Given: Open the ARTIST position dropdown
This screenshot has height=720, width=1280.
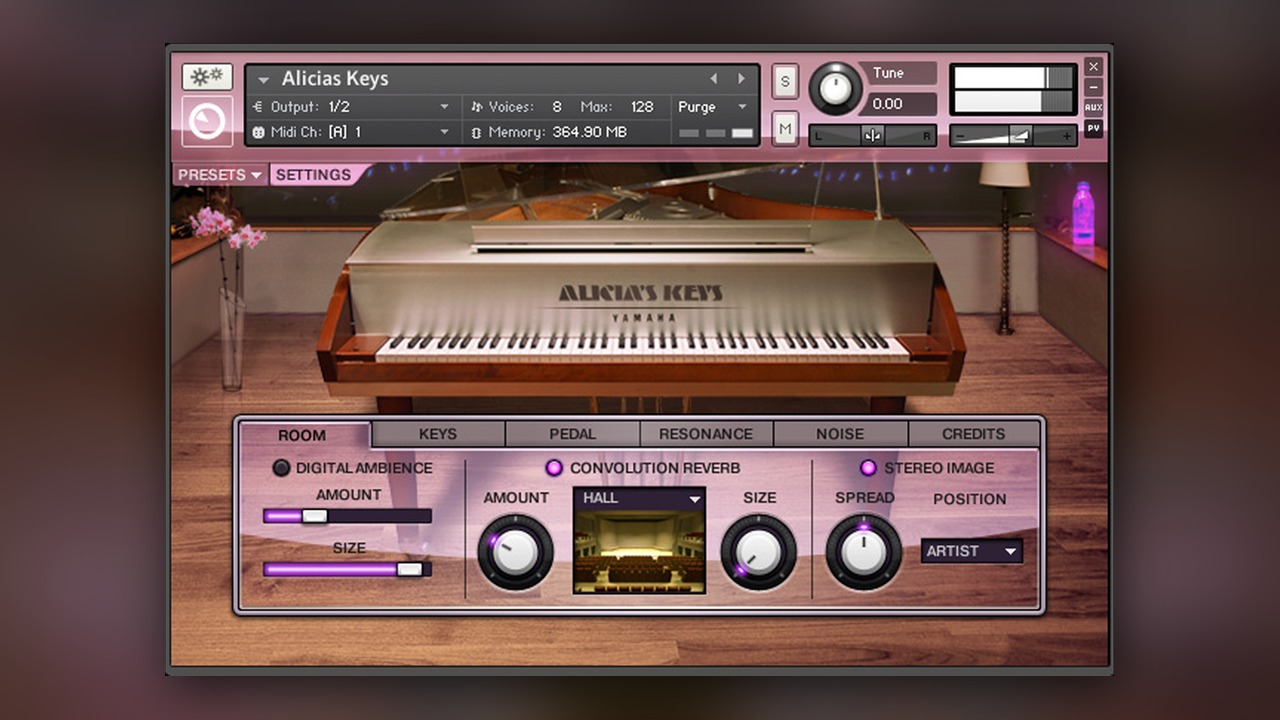Looking at the screenshot, I should pos(972,551).
